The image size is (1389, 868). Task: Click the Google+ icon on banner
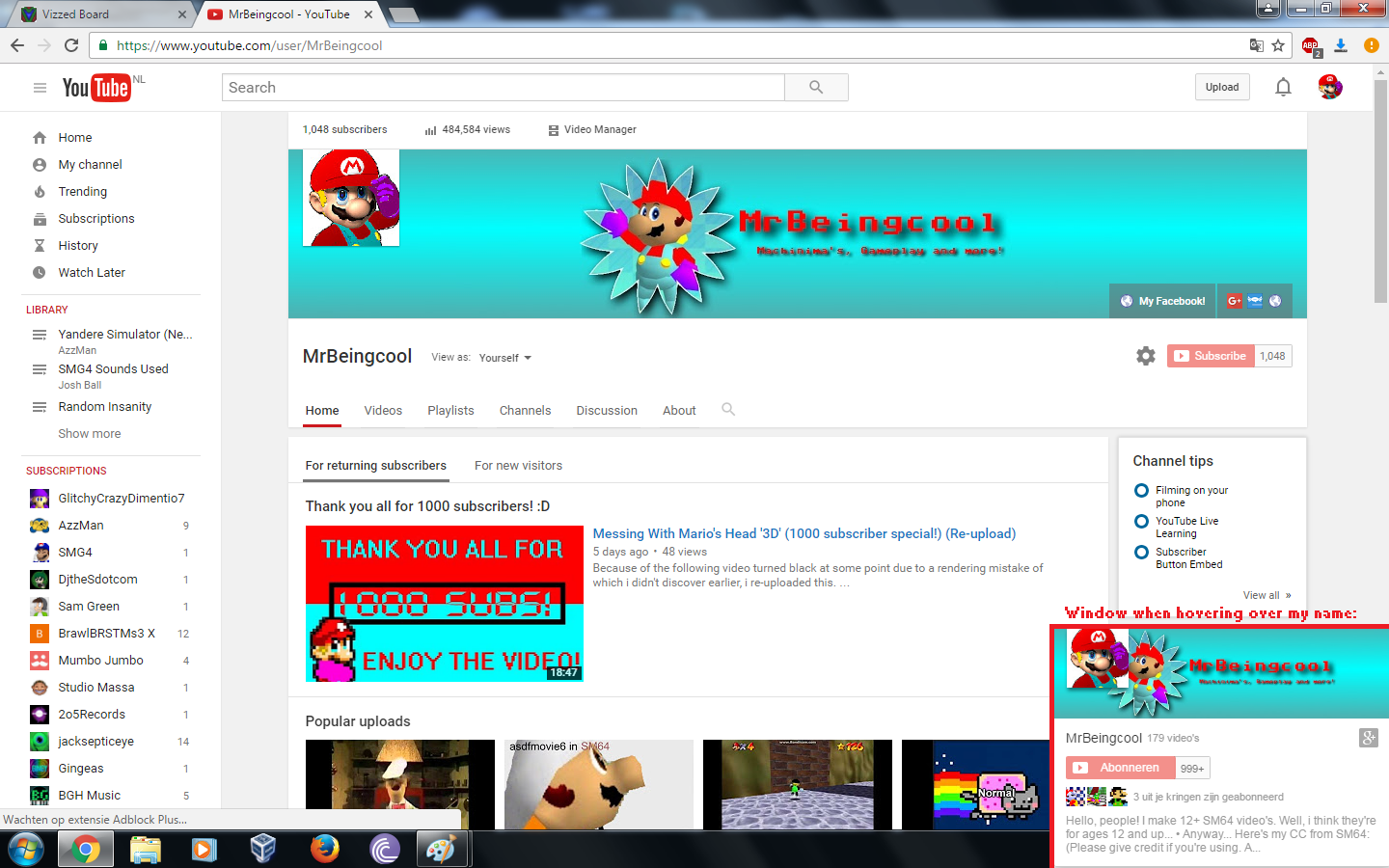point(1234,301)
